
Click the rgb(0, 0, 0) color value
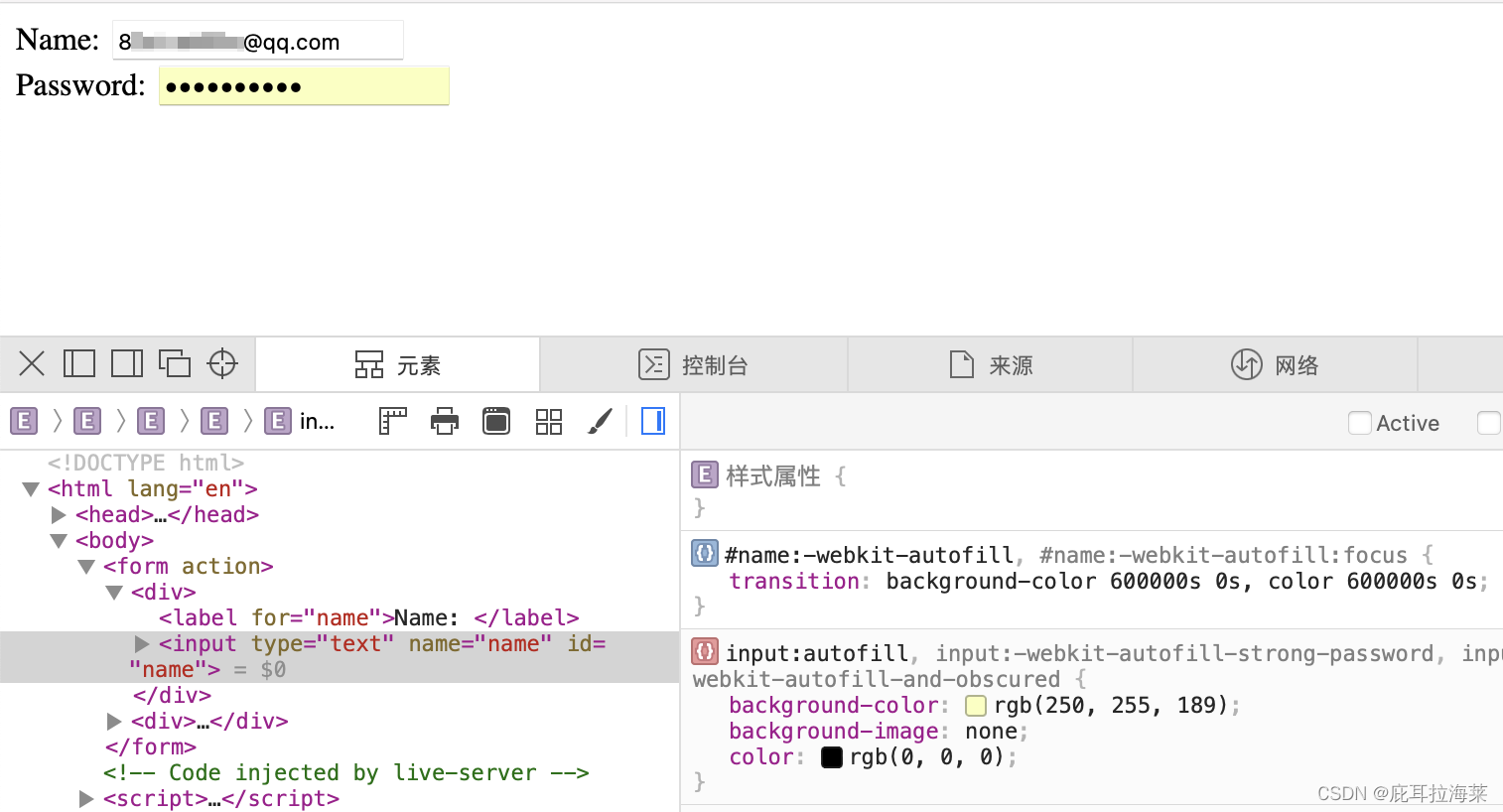pos(927,757)
